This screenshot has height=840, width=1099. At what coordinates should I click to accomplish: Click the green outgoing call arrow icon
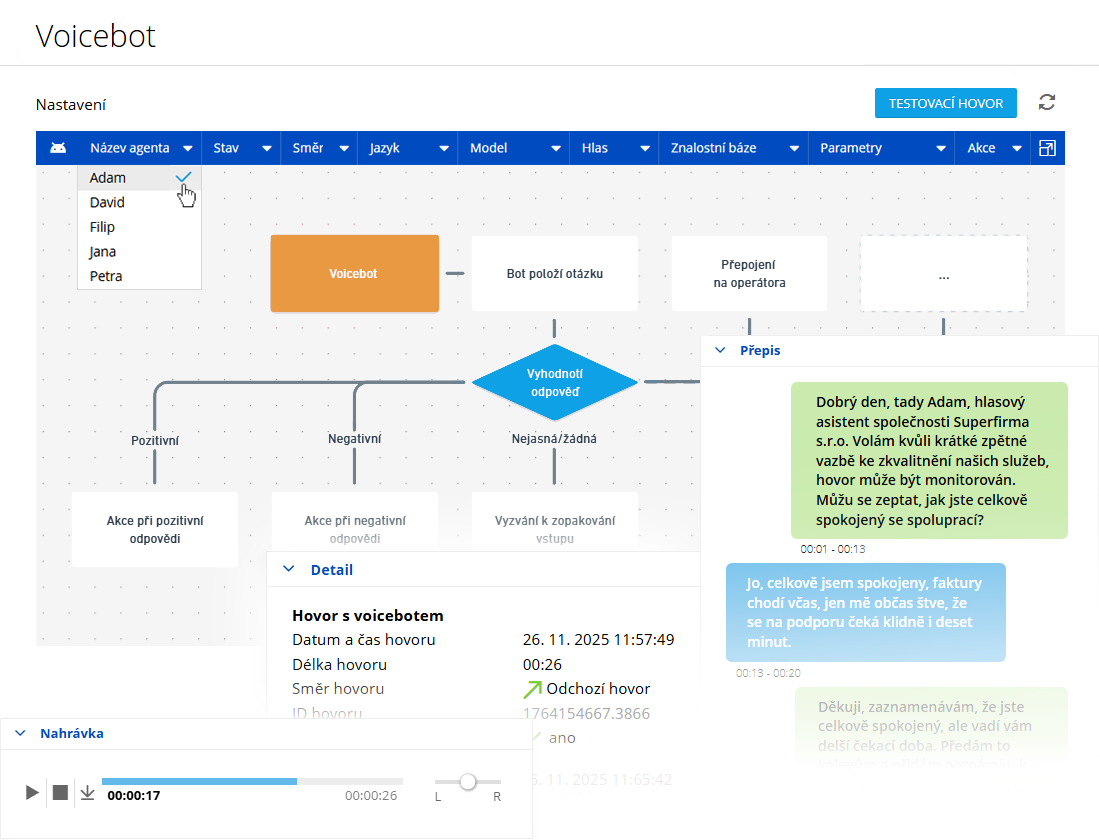point(532,688)
